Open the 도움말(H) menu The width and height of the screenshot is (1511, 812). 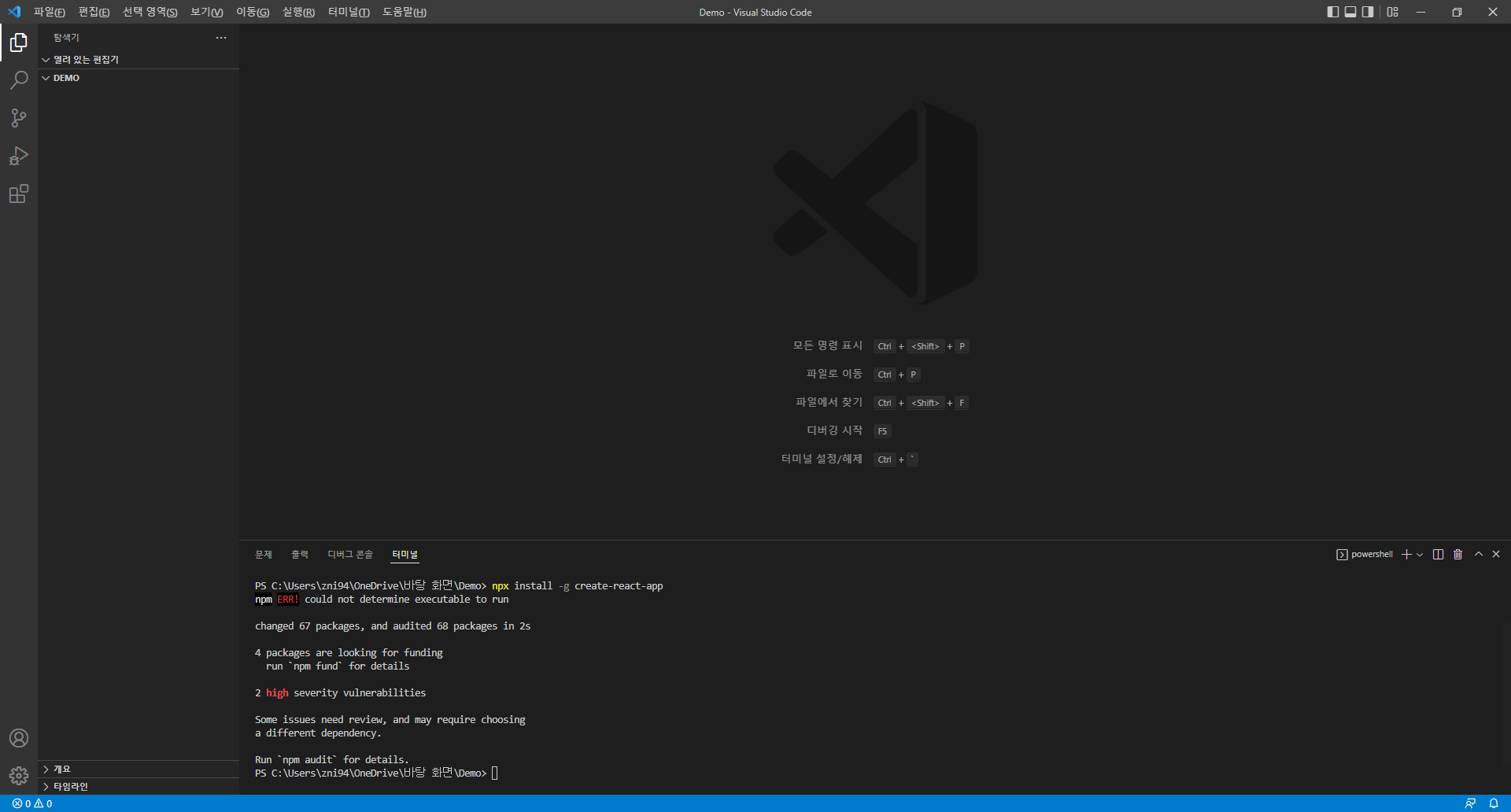[405, 12]
